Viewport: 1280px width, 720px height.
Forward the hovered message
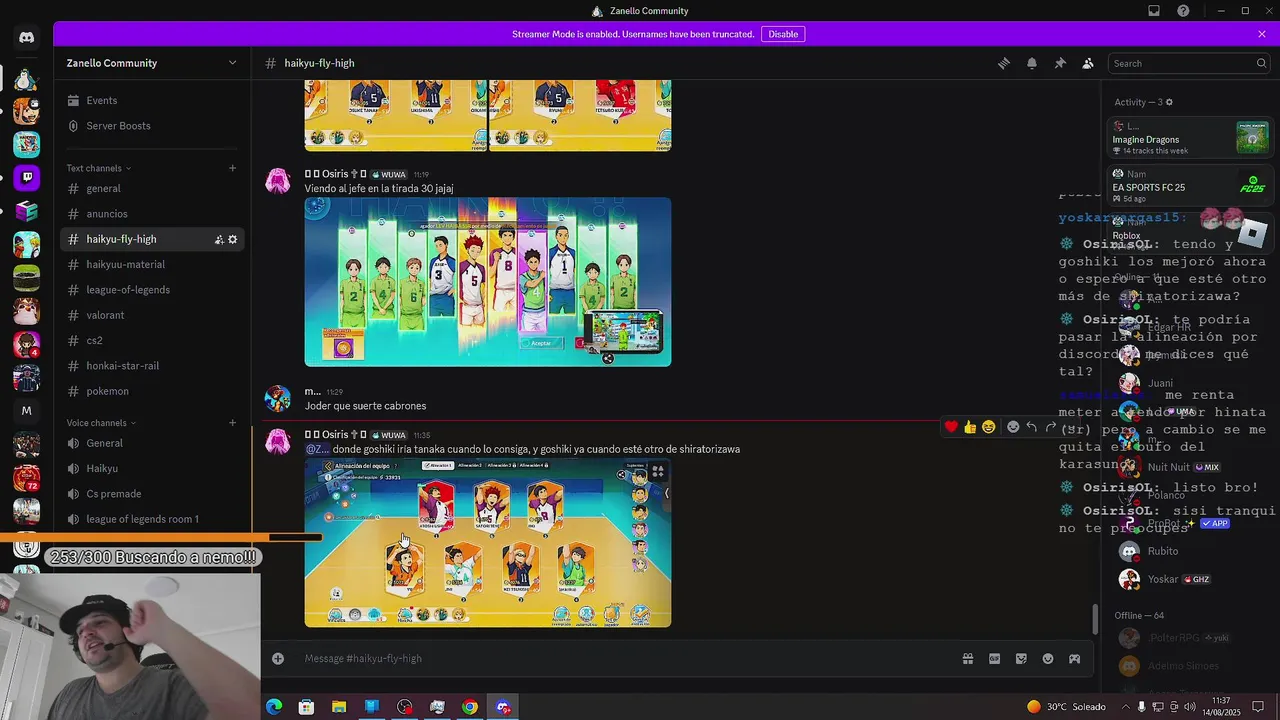(x=1051, y=427)
